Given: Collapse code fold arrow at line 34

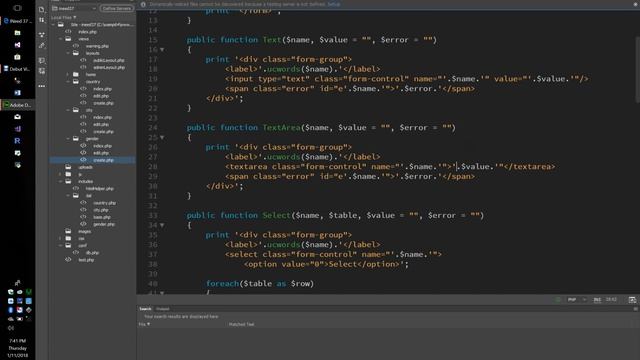Looking at the screenshot, I should tap(162, 225).
